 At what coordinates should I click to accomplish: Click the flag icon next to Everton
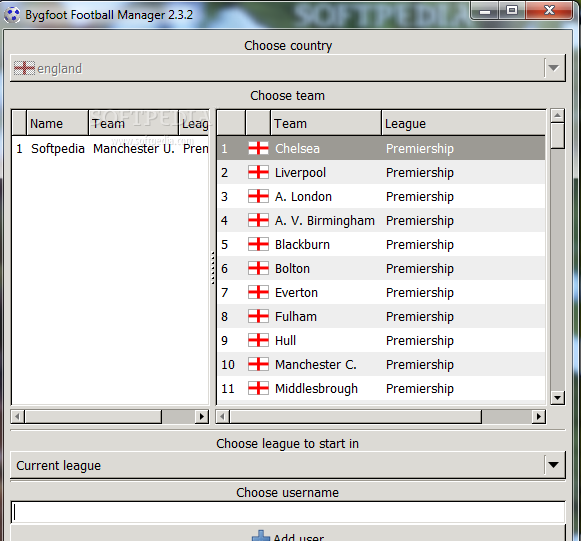[x=258, y=292]
